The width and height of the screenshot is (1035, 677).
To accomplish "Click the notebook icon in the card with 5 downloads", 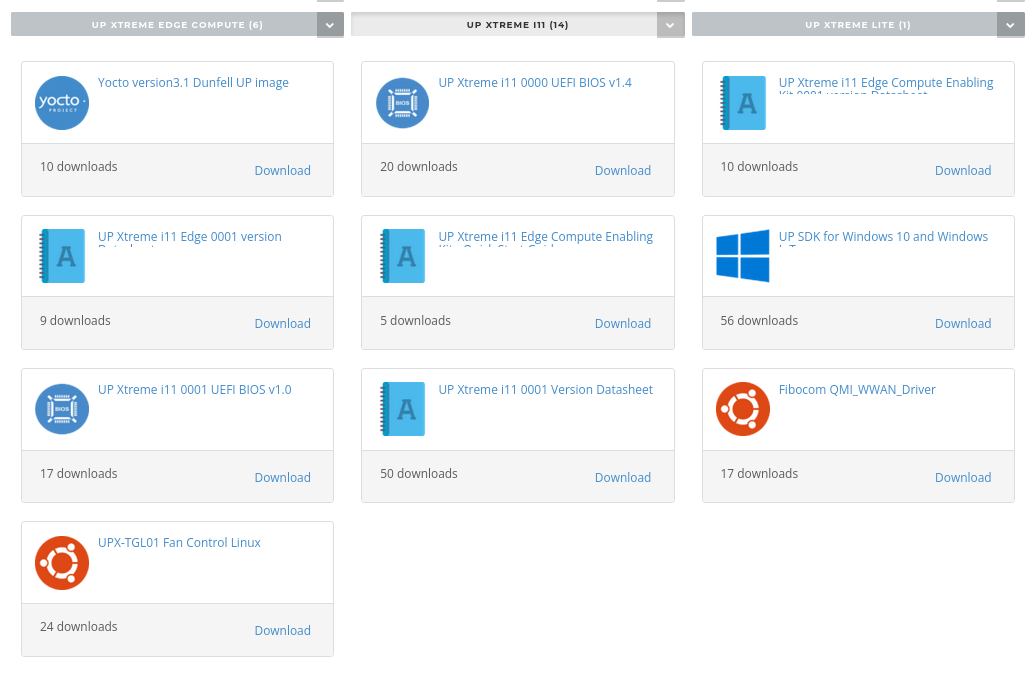I will tap(403, 256).
